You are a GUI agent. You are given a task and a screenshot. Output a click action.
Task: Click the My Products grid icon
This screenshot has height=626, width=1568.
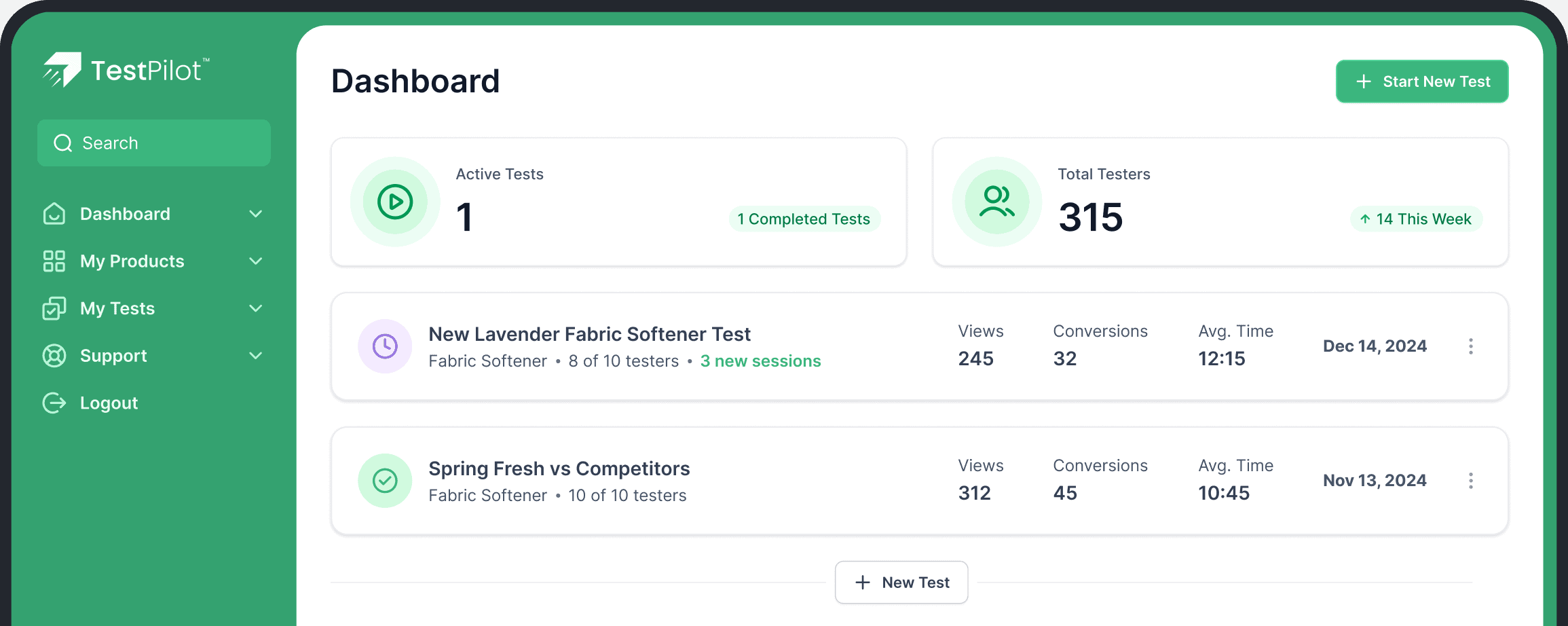[x=54, y=261]
